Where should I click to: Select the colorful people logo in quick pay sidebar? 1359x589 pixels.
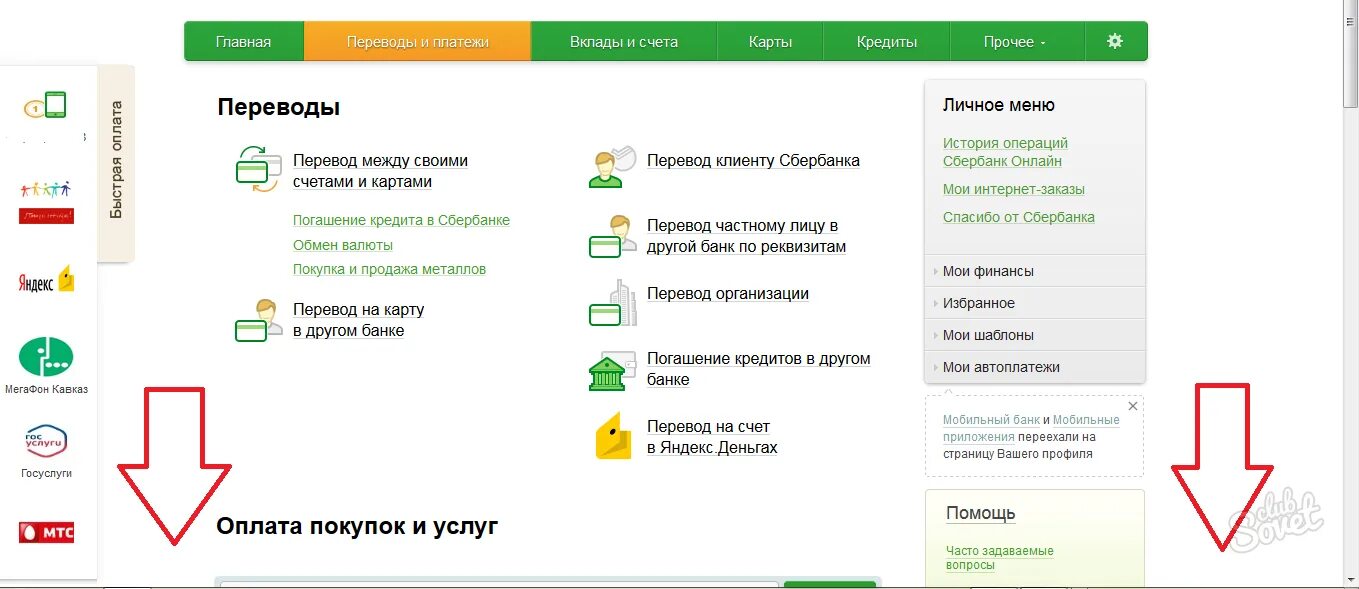46,201
